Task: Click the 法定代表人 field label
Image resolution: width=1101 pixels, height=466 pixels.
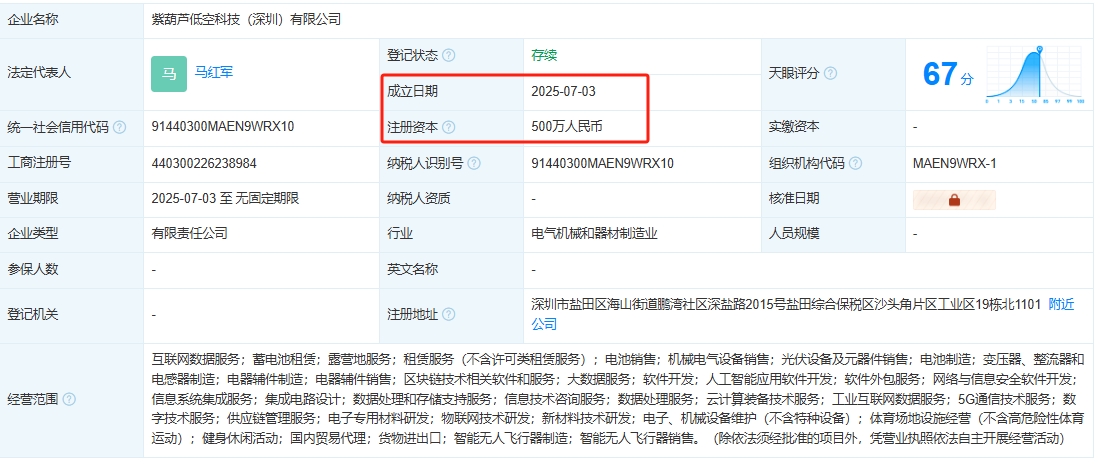Action: click(x=39, y=72)
